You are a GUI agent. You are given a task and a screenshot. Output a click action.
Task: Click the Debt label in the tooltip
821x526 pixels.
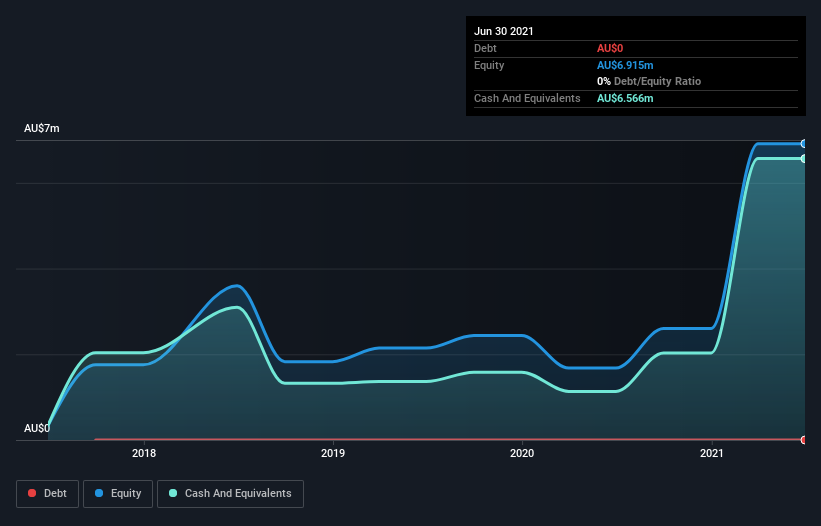(x=485, y=48)
